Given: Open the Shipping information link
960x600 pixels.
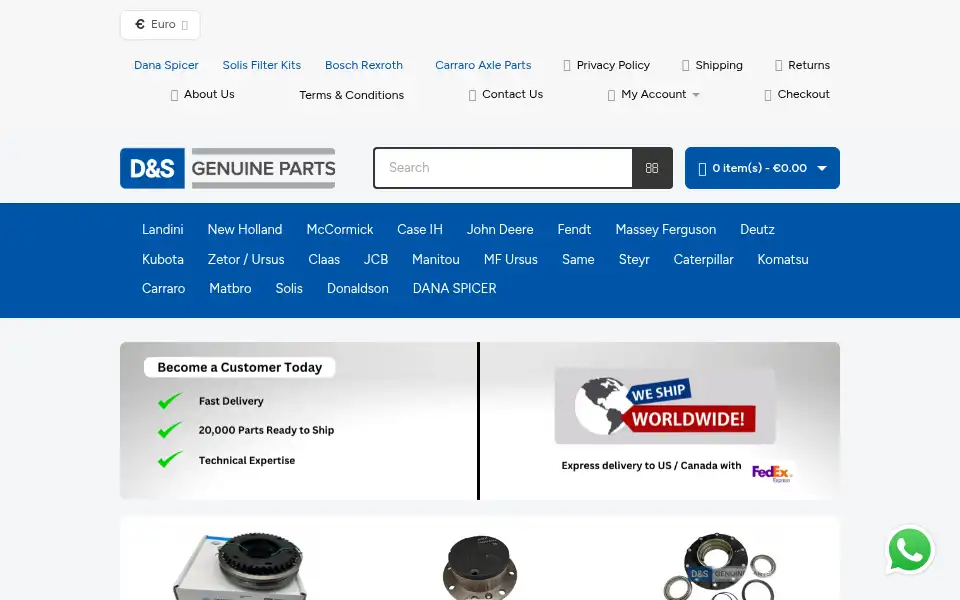Looking at the screenshot, I should click(712, 65).
